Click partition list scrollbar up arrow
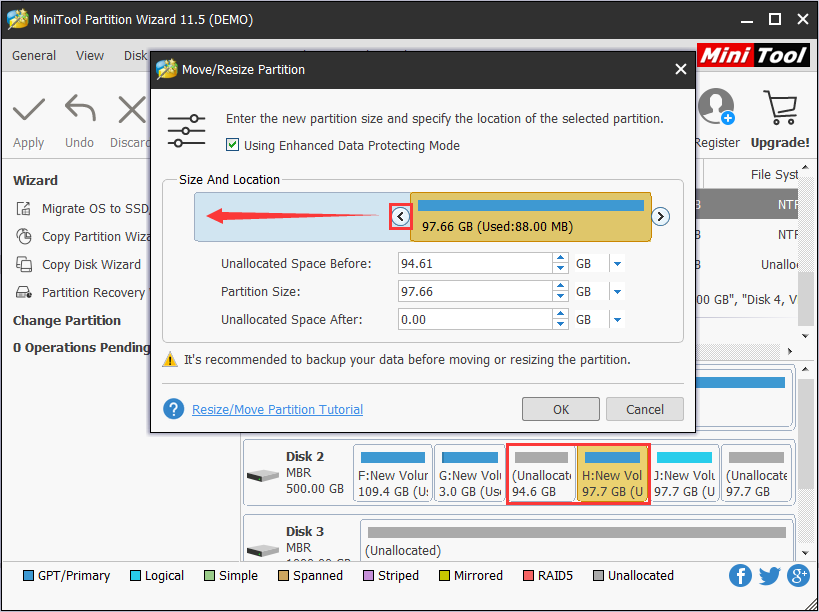 (805, 168)
